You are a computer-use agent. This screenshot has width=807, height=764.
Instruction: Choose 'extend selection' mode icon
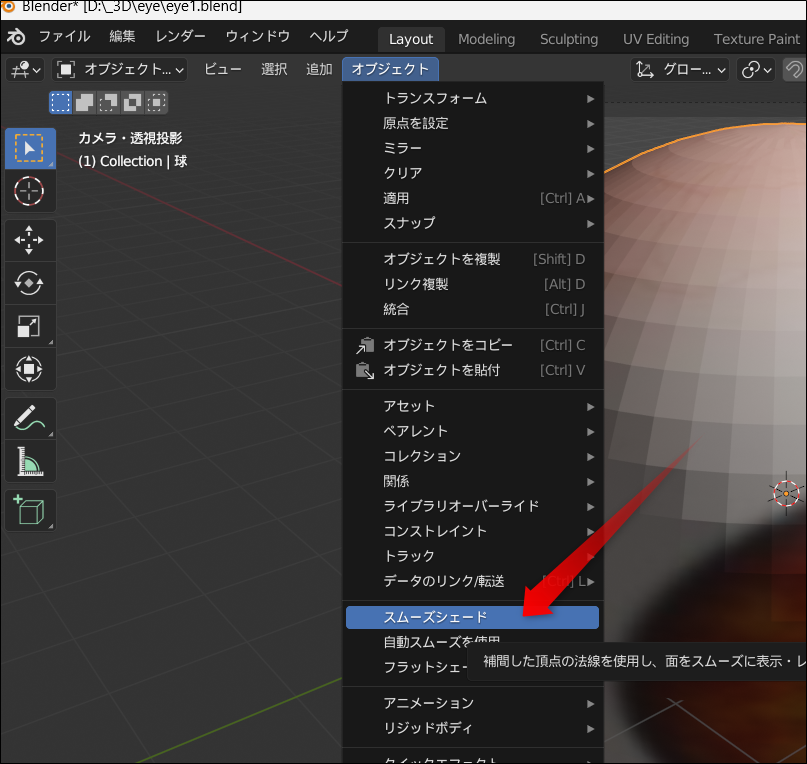pos(84,102)
